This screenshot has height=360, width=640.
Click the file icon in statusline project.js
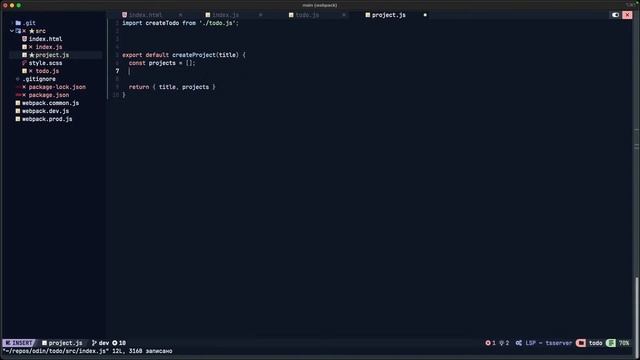click(x=44, y=343)
